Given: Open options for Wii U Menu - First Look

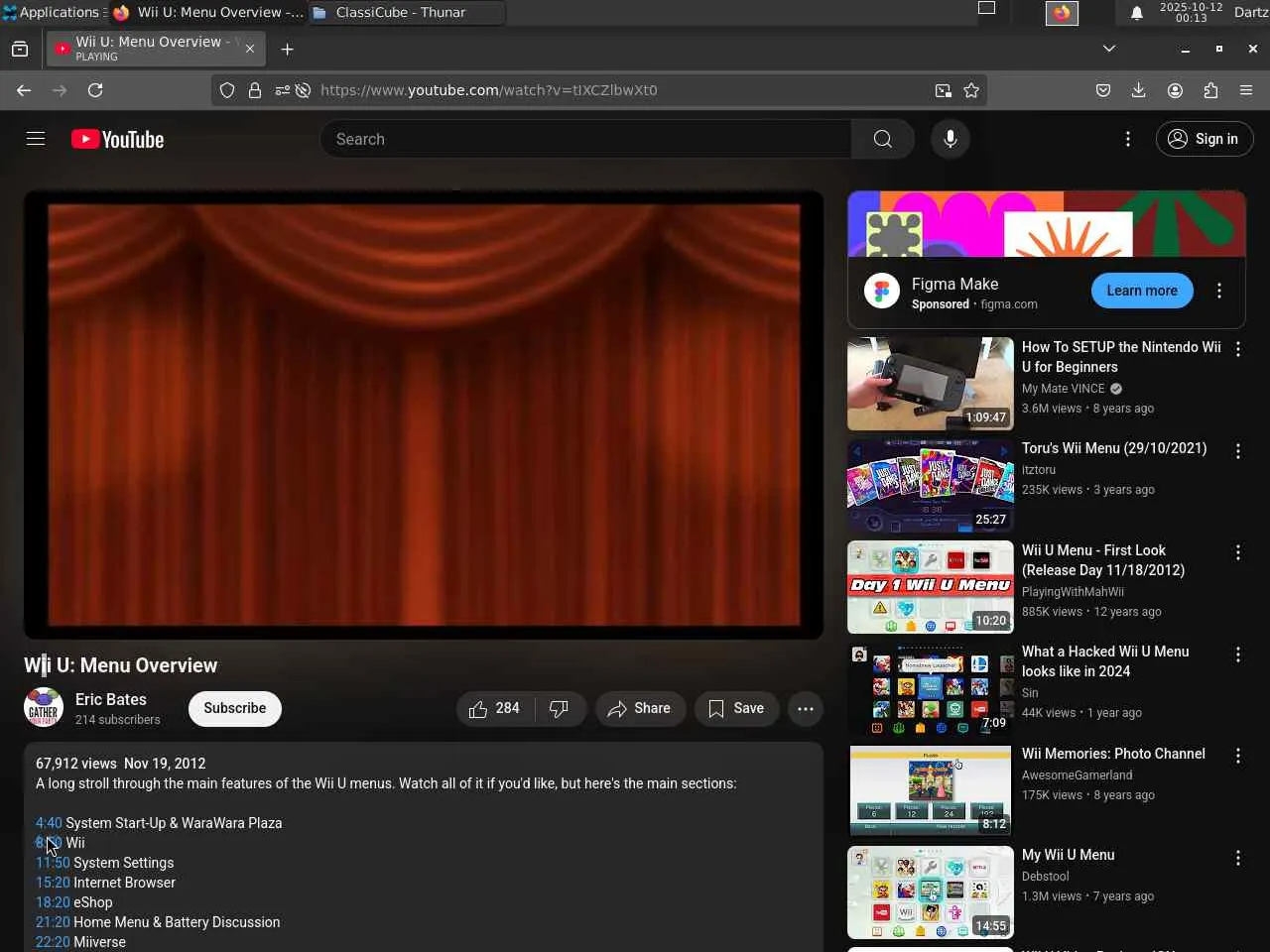Looking at the screenshot, I should pyautogui.click(x=1237, y=552).
